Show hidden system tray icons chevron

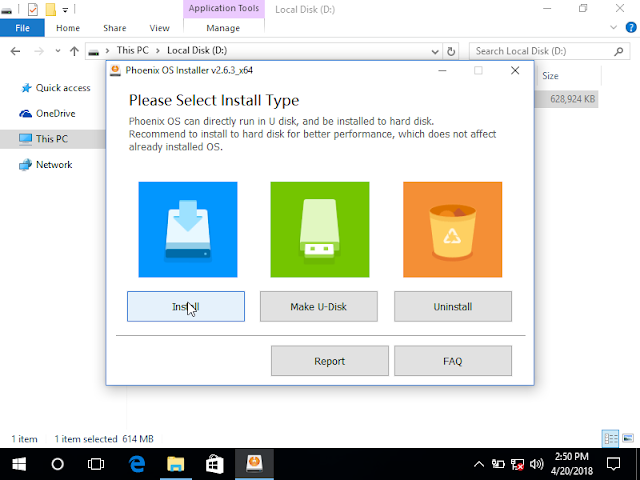tap(479, 464)
